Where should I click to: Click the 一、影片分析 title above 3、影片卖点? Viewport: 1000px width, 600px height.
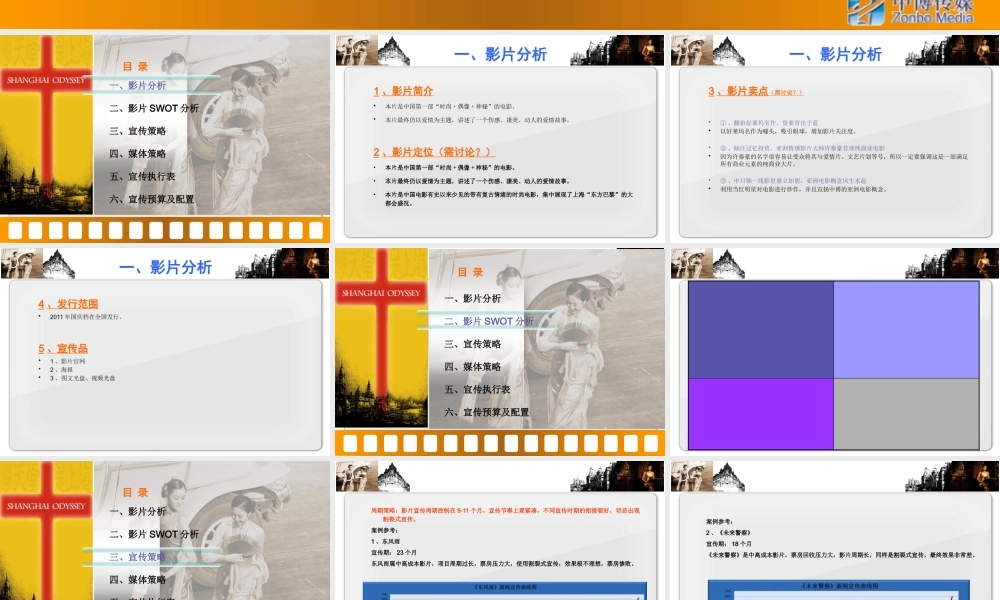tap(835, 54)
